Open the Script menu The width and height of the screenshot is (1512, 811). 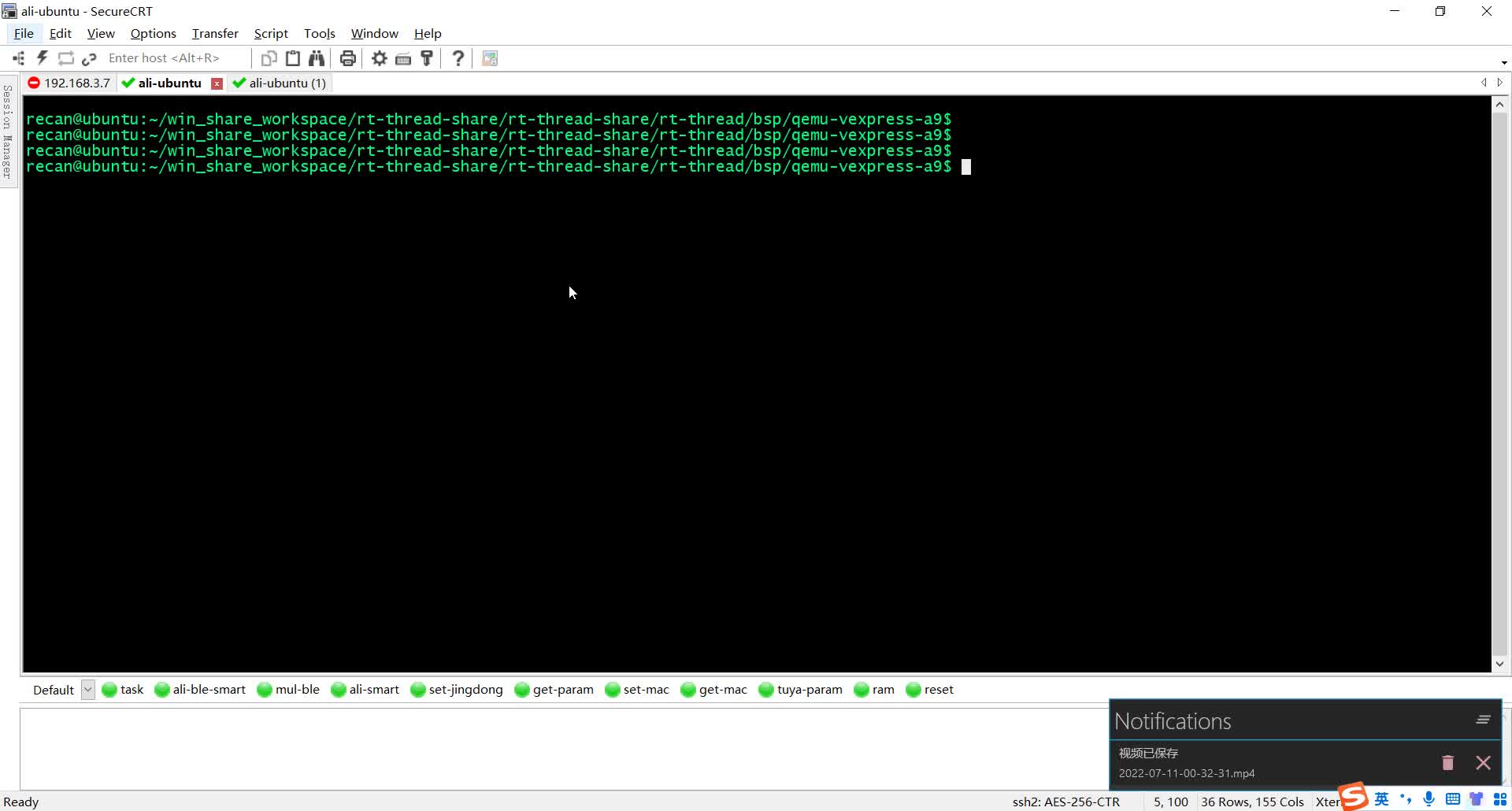[271, 33]
